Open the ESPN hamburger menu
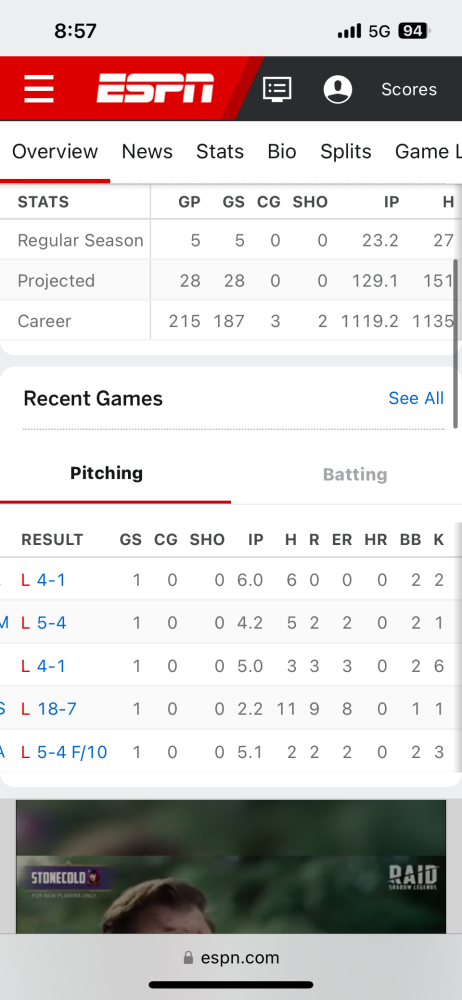Screen dimensions: 462x1000 click(38, 89)
